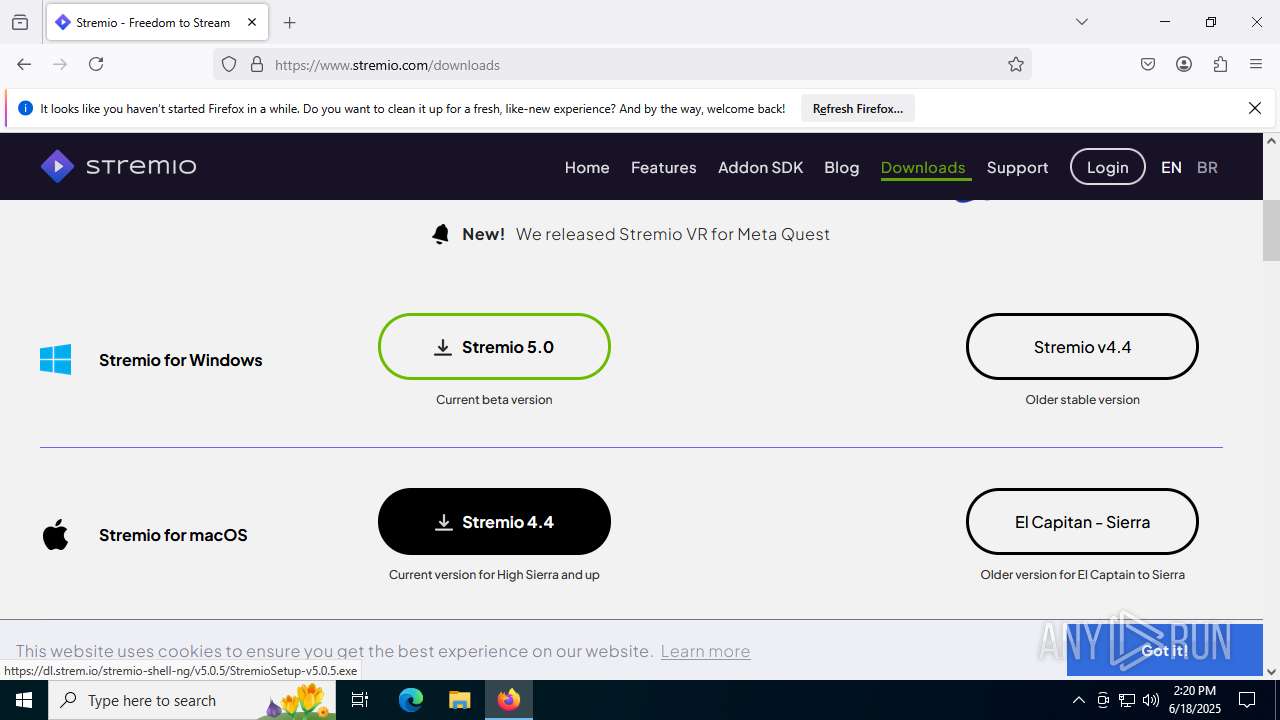
Task: Show hidden system tray icons
Action: [1078, 700]
